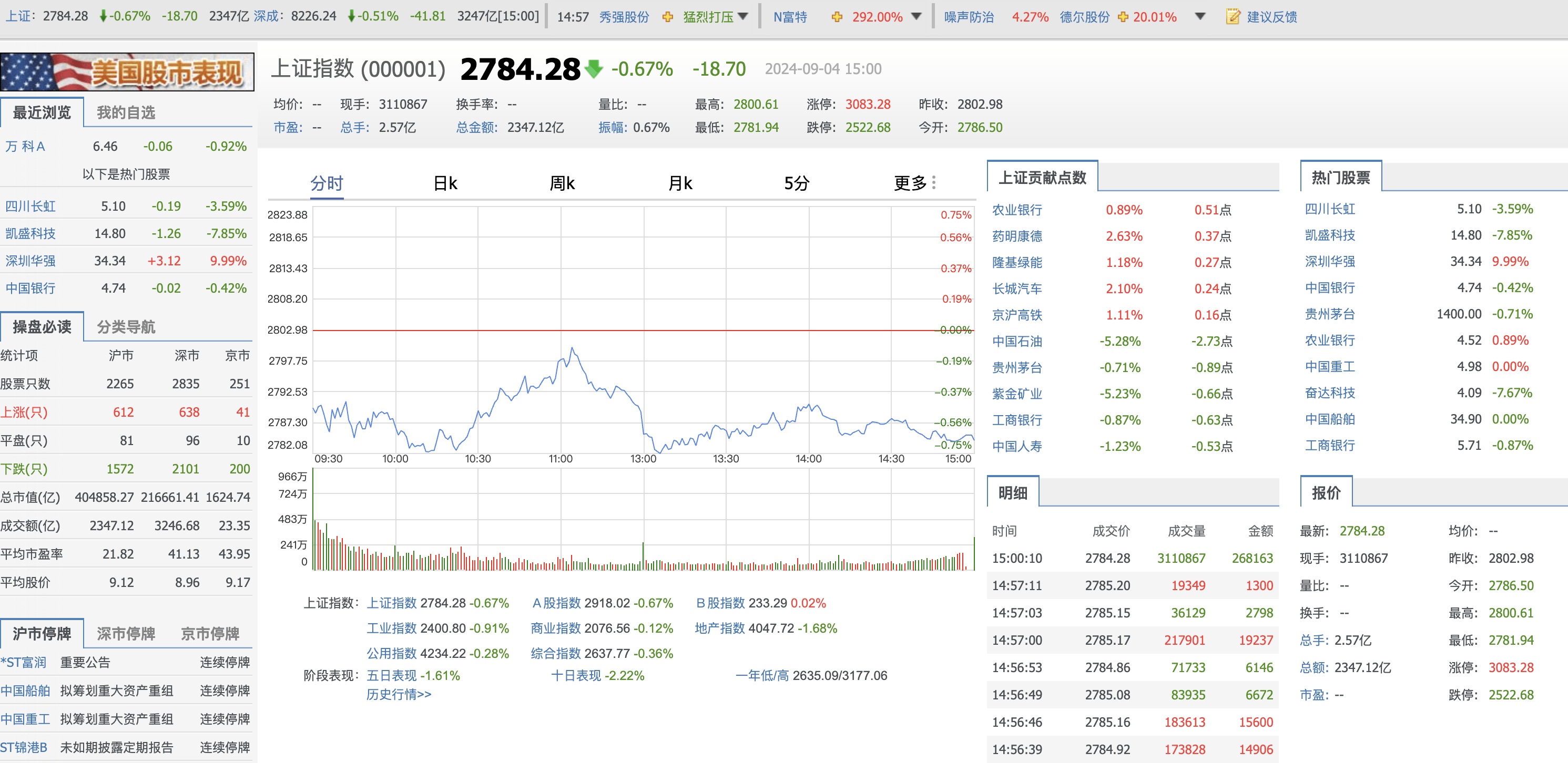Expand the dropdown arrow after 292.00%
Screen dimensions: 1568x763
(x=916, y=16)
